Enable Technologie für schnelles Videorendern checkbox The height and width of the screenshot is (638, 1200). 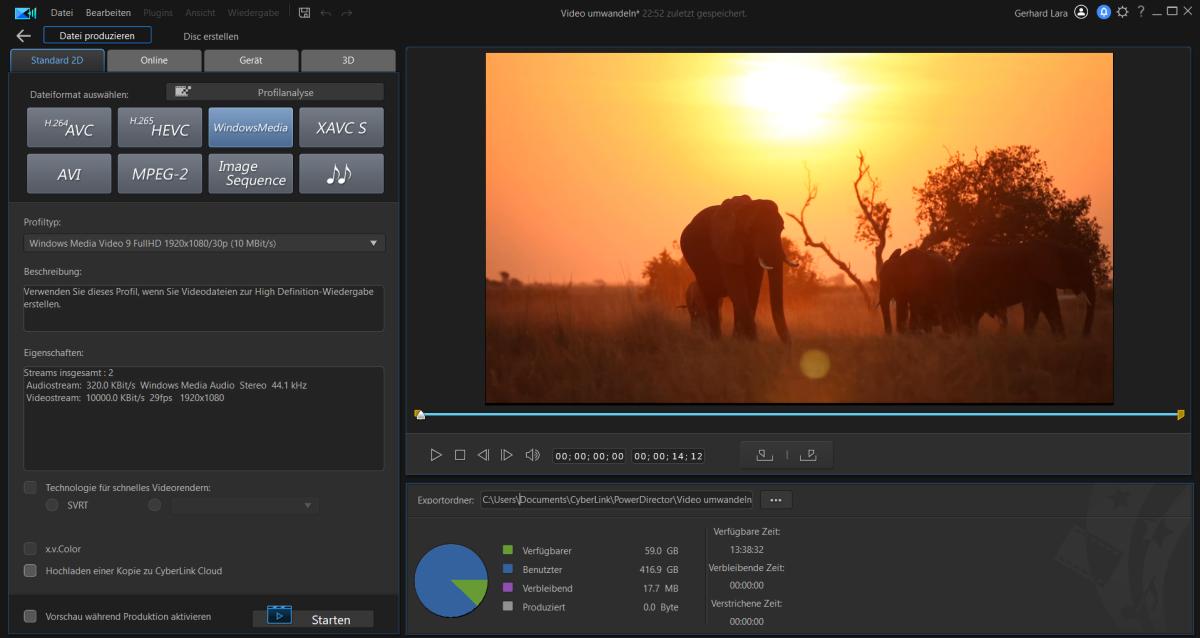click(30, 487)
